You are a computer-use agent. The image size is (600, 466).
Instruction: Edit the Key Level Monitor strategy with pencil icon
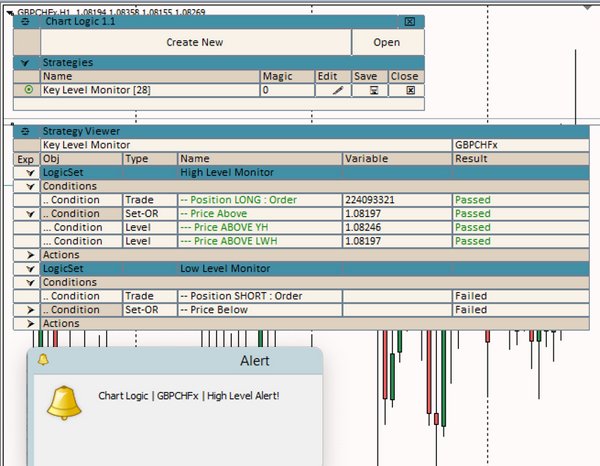click(x=338, y=90)
